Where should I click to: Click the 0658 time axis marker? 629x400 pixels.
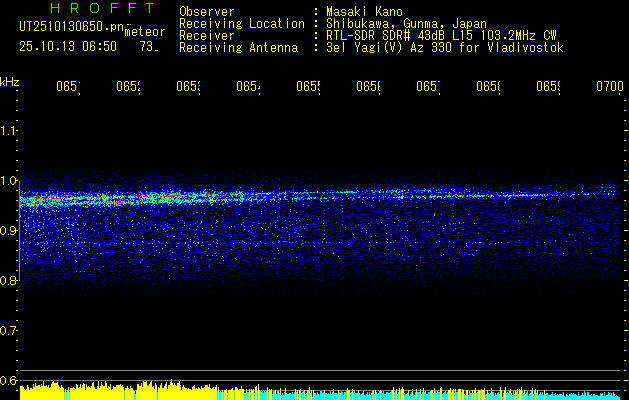tap(488, 87)
